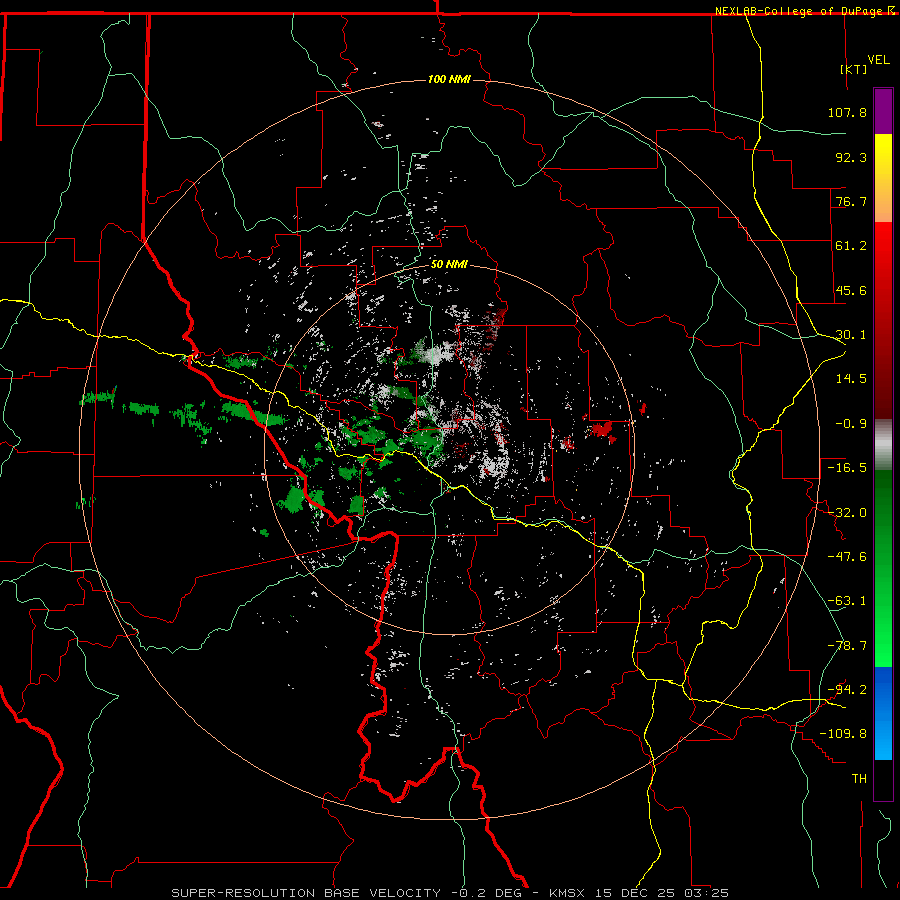Click the -78.7 legend value

847,646
